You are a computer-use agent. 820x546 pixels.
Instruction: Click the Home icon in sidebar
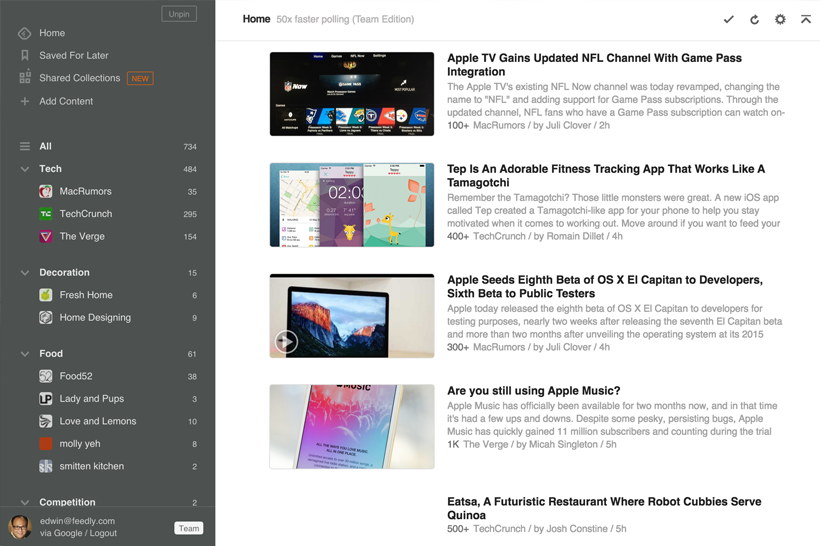click(25, 33)
